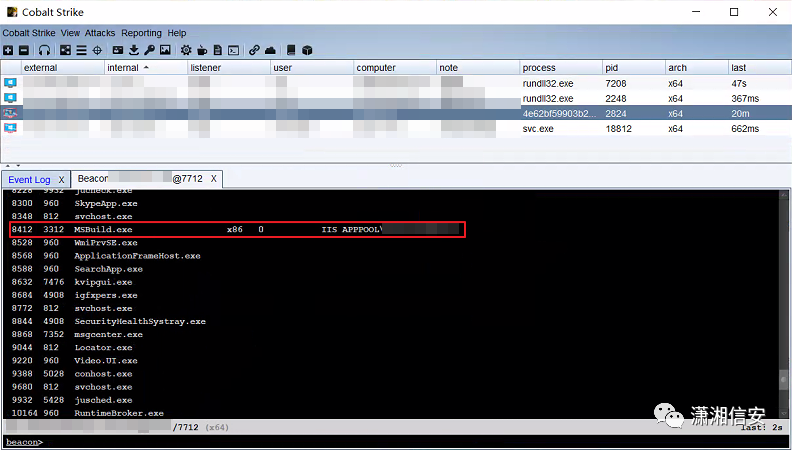
Task: Open scripted web delivery terminal icon
Action: (233, 50)
